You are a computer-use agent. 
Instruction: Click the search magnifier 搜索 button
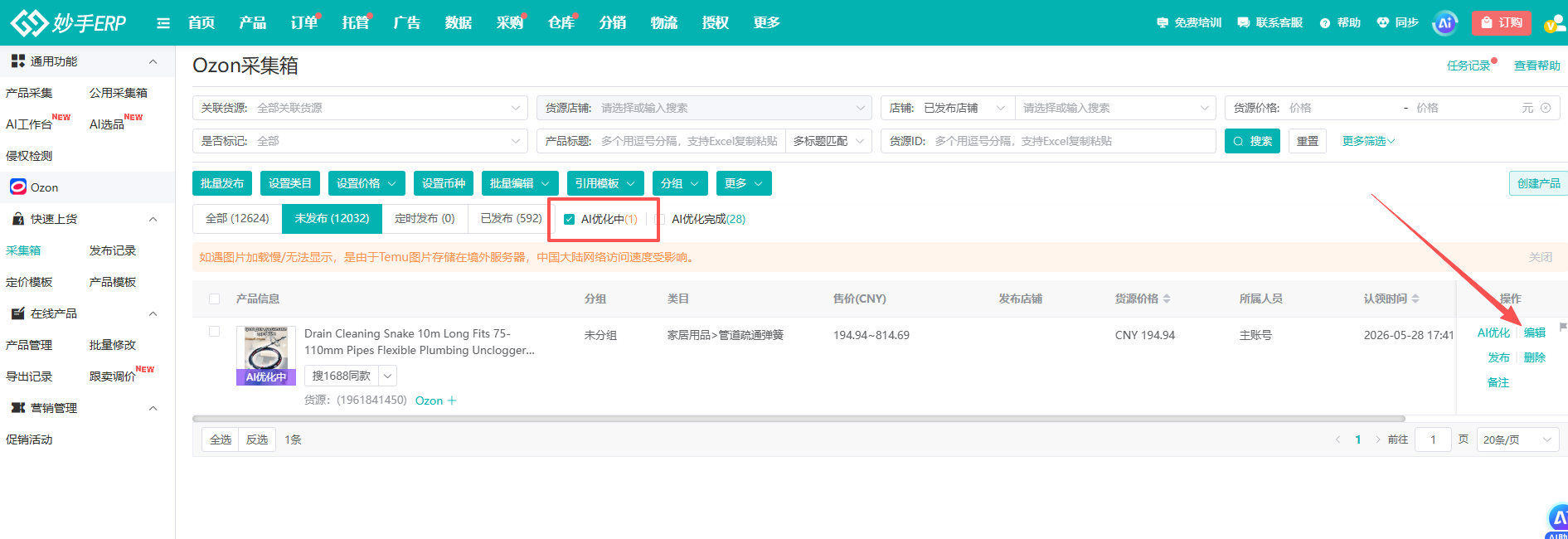[1252, 141]
